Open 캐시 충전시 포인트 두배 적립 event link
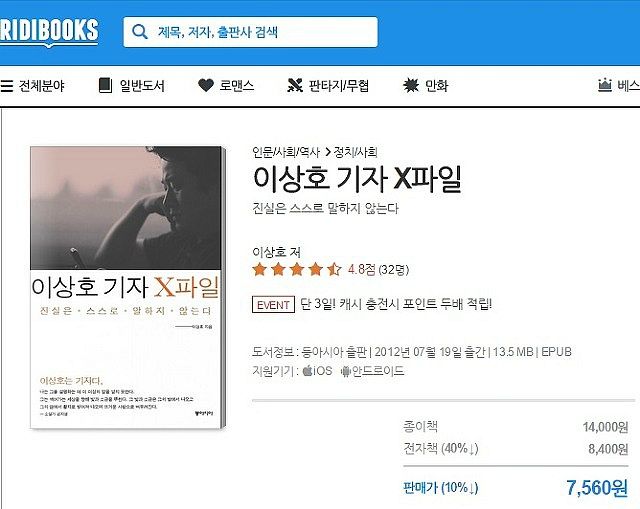 (x=396, y=304)
